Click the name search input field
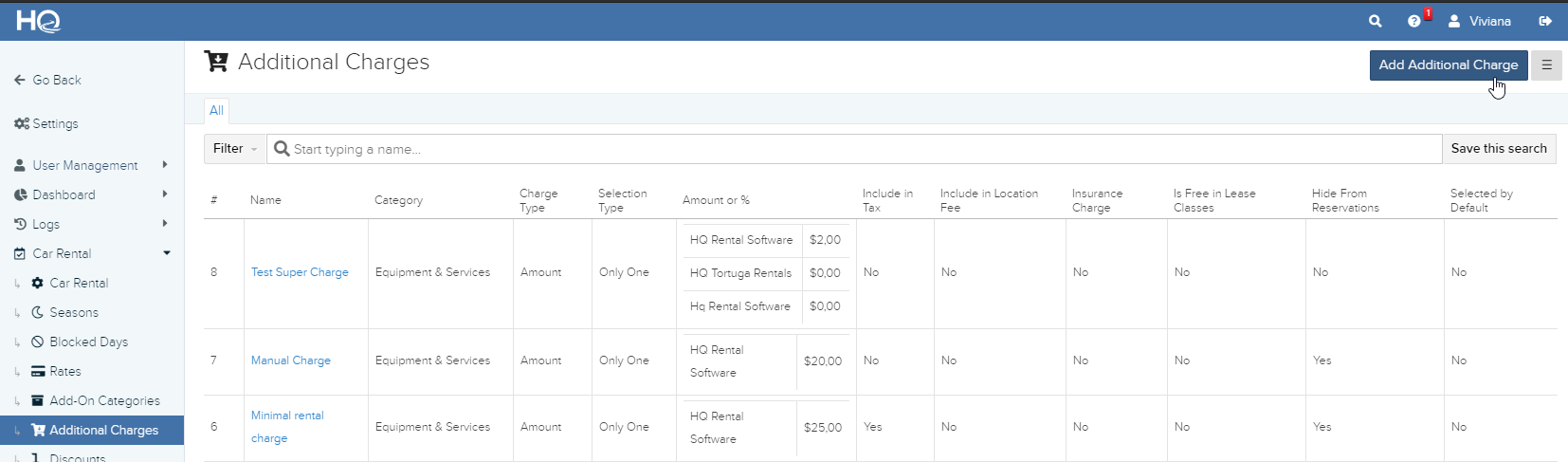Screen dimensions: 1568x462 tap(854, 148)
